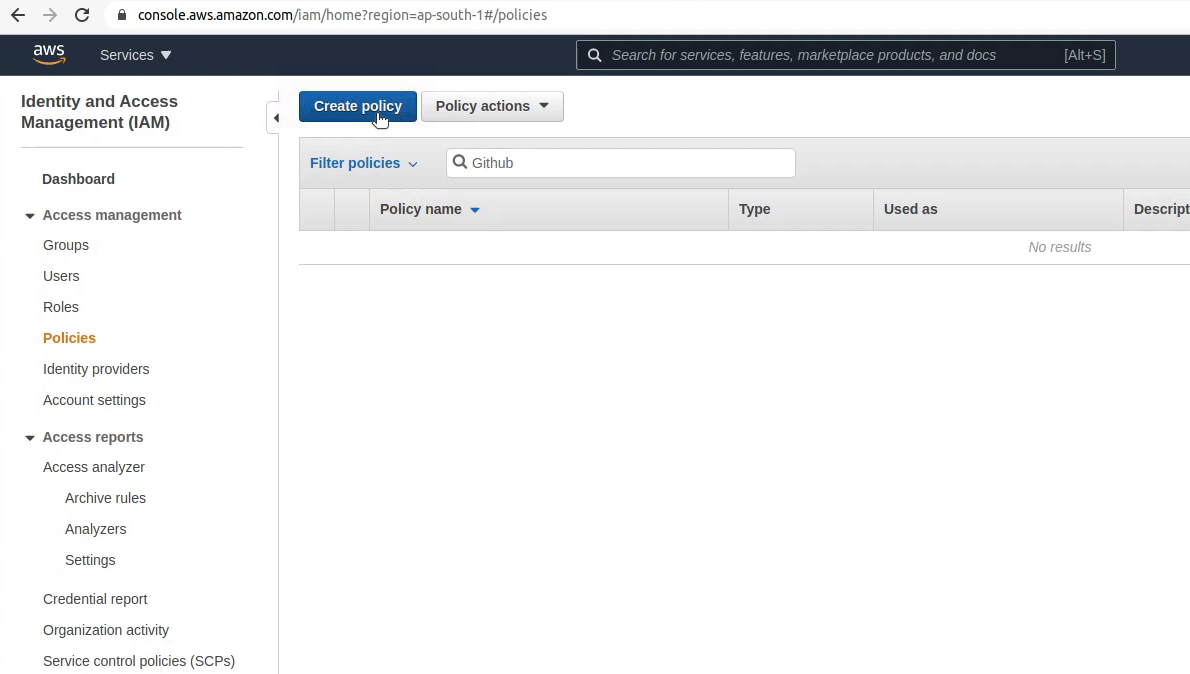Expand the Filter policies dropdown
Image resolution: width=1190 pixels, height=674 pixels.
pyautogui.click(x=364, y=163)
